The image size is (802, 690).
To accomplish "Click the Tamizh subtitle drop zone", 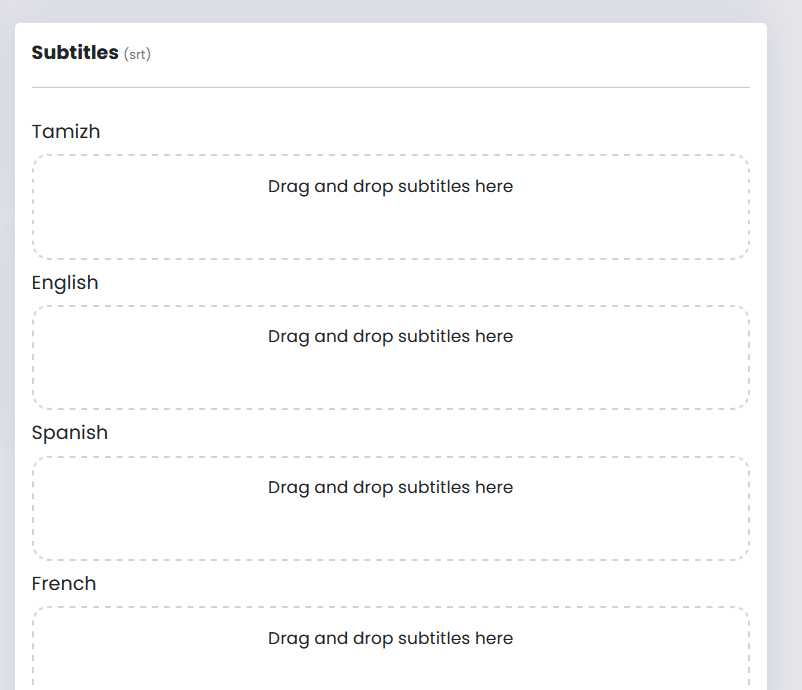I will point(390,207).
